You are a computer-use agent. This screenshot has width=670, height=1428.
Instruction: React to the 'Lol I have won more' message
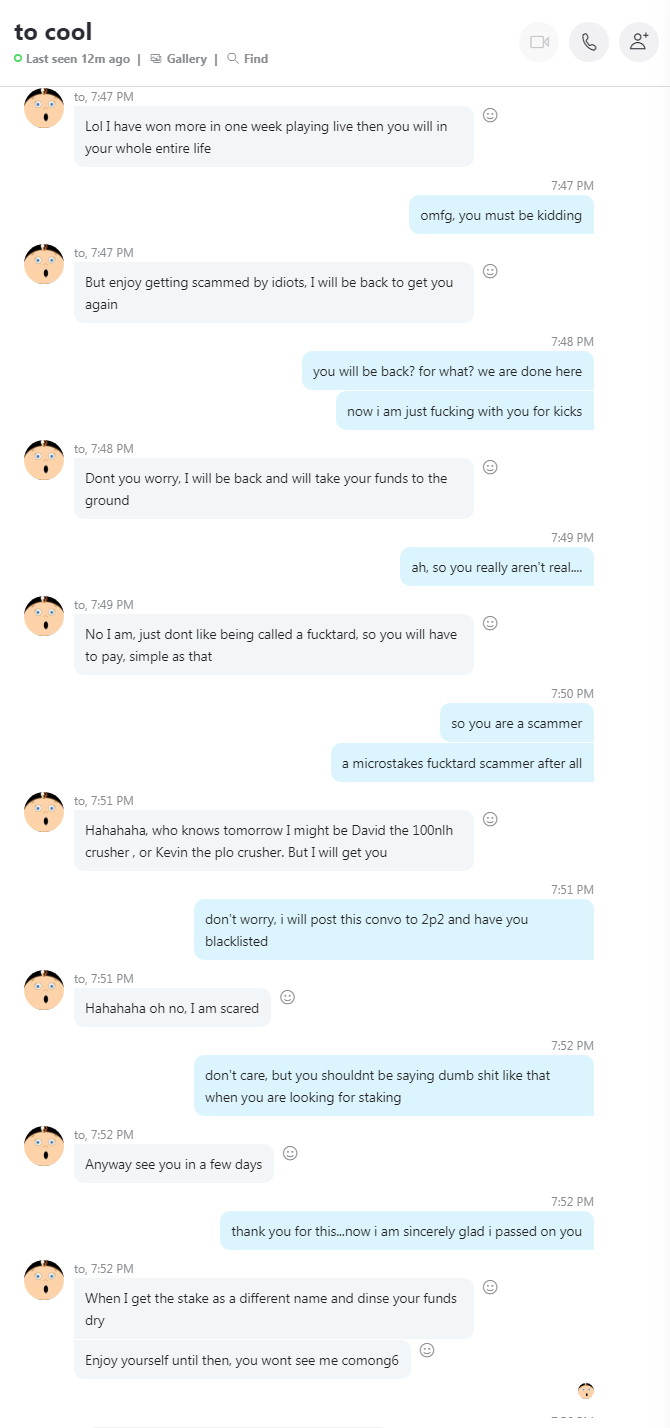(490, 115)
